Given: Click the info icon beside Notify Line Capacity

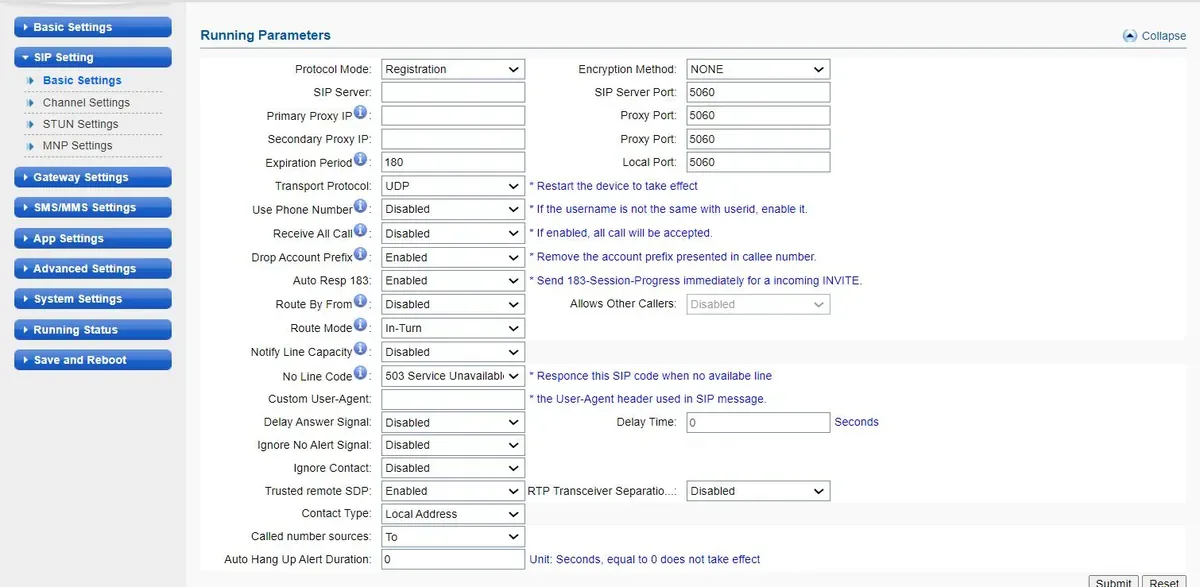Looking at the screenshot, I should click(x=361, y=350).
